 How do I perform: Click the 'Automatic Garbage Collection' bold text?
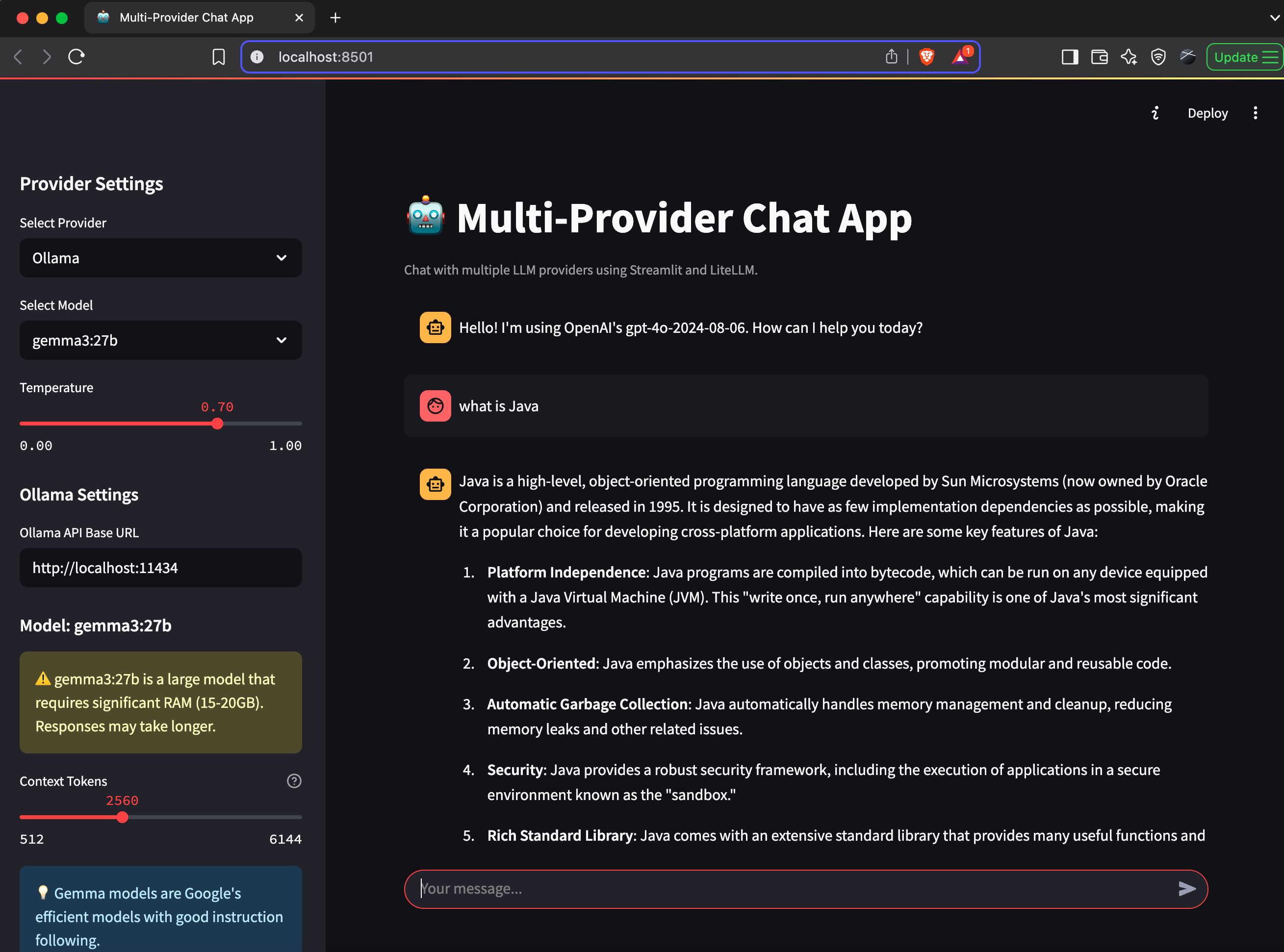pos(588,704)
